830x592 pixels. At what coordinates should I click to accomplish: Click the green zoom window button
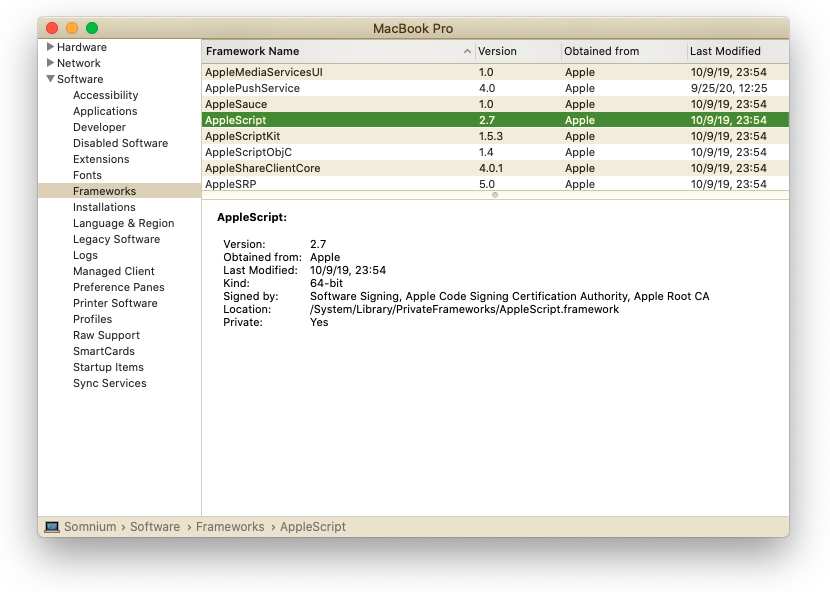(x=92, y=28)
